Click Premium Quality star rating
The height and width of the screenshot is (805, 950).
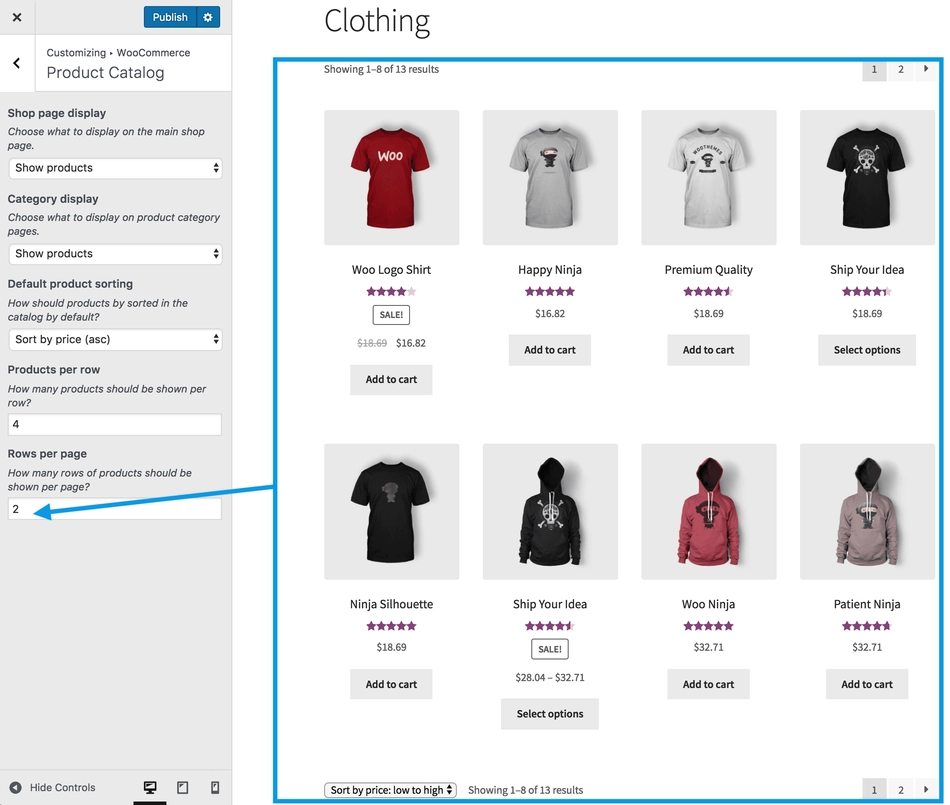coord(708,291)
